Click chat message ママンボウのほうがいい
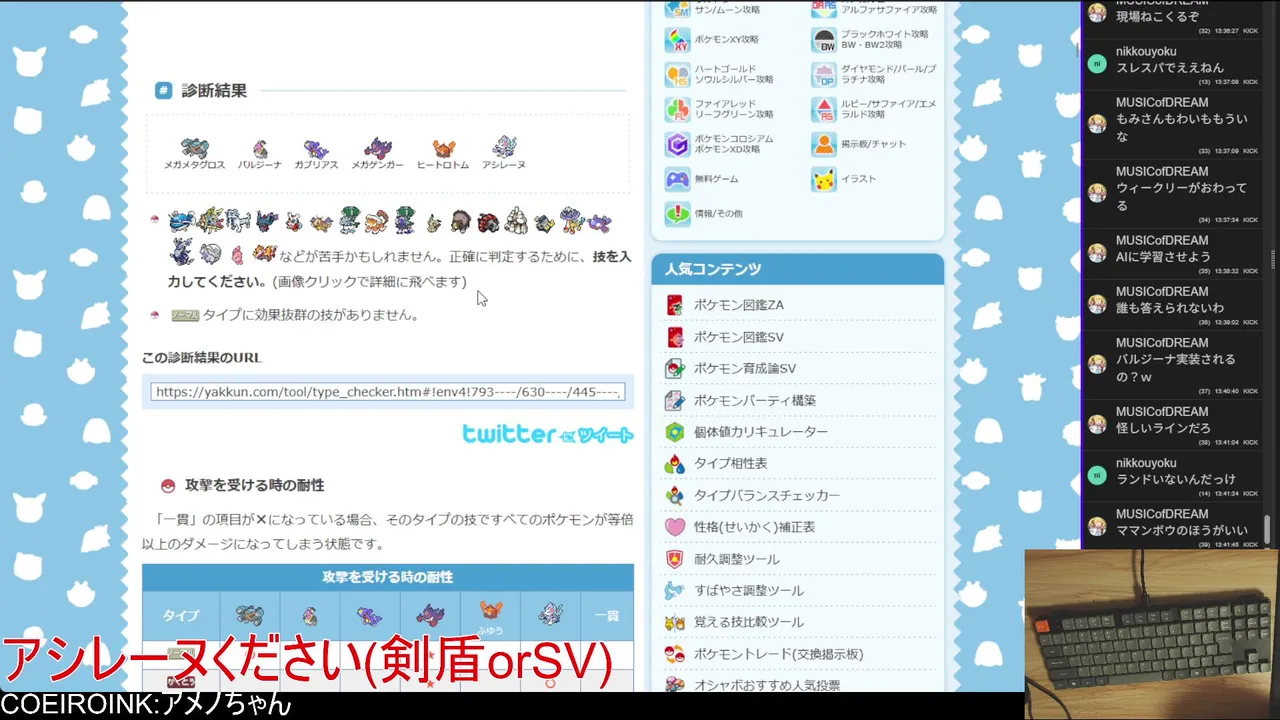This screenshot has height=720, width=1280. 1182,531
